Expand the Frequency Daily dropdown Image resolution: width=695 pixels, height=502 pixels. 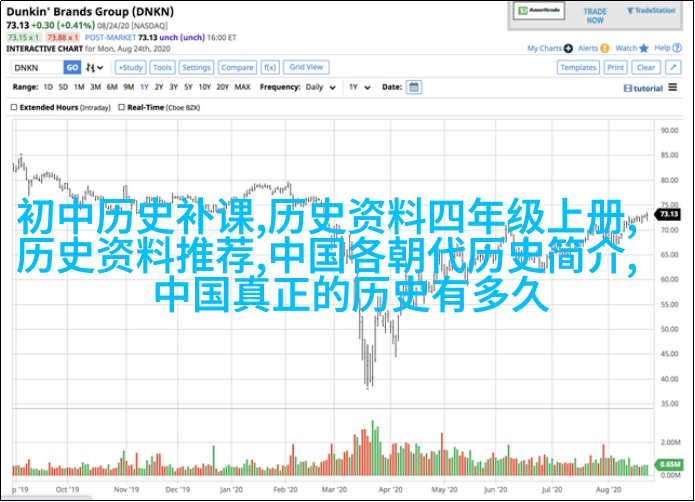coord(320,87)
